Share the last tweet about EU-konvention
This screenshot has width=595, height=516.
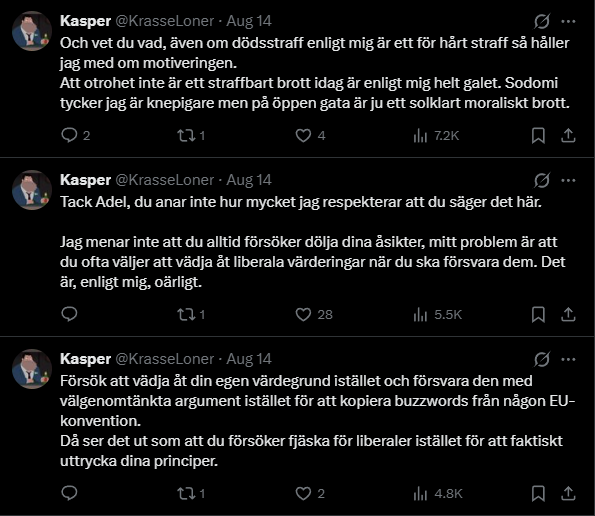(568, 493)
